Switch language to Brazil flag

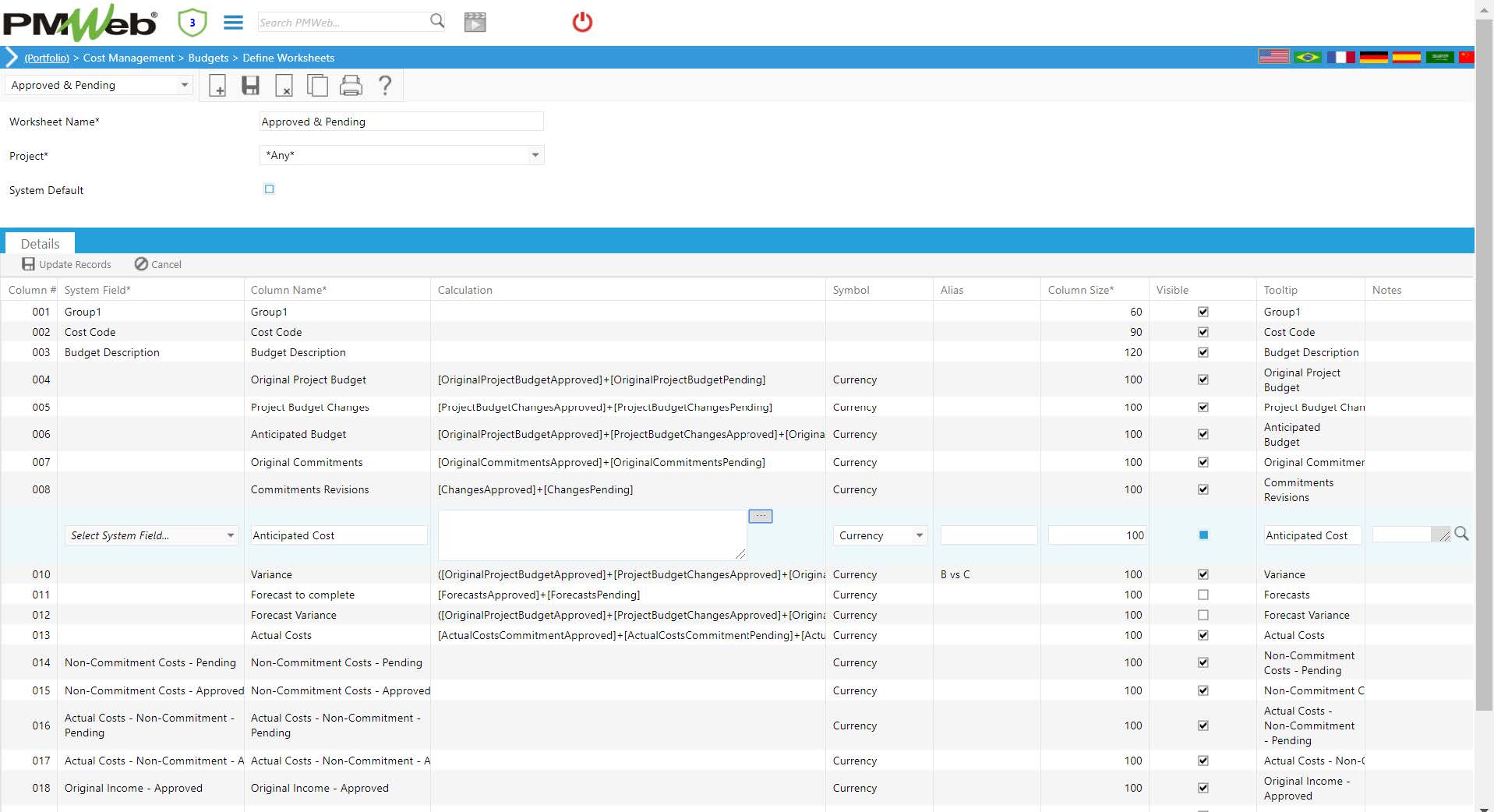click(1308, 57)
